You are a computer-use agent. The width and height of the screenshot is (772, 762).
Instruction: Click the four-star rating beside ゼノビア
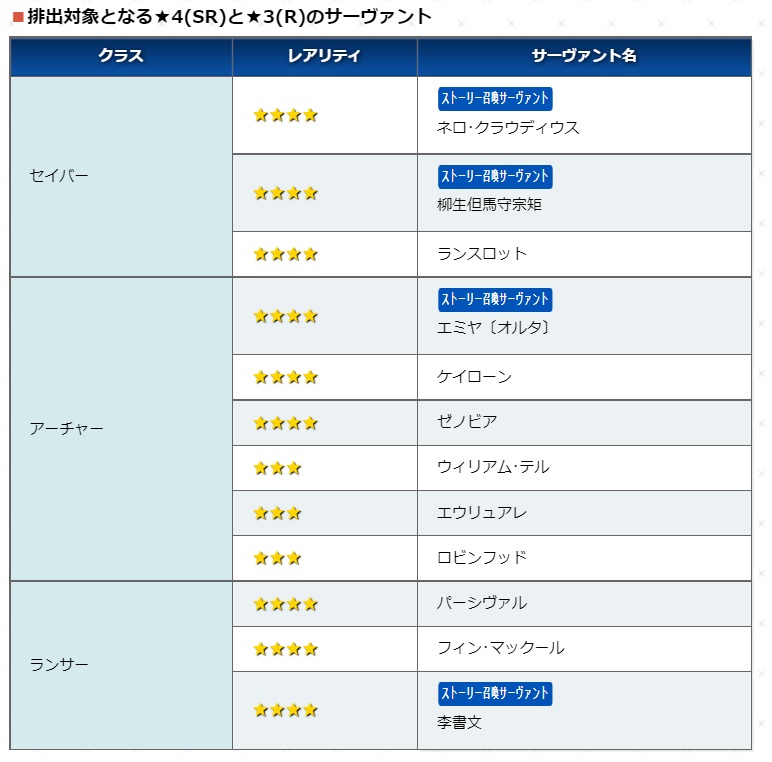pos(285,423)
